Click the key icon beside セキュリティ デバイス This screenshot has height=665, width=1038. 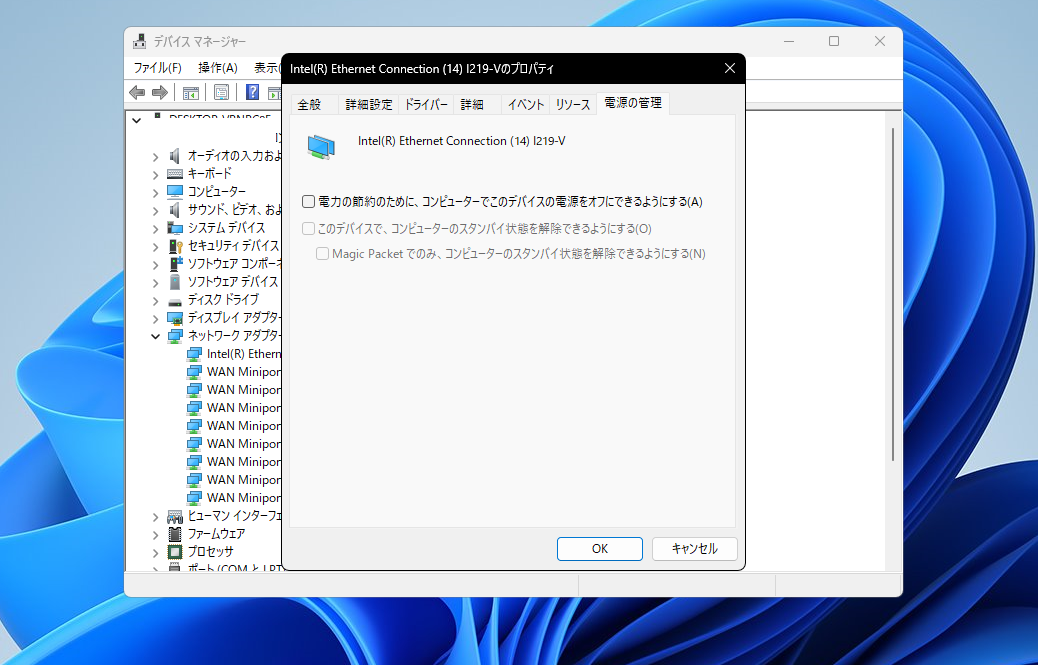tap(175, 246)
